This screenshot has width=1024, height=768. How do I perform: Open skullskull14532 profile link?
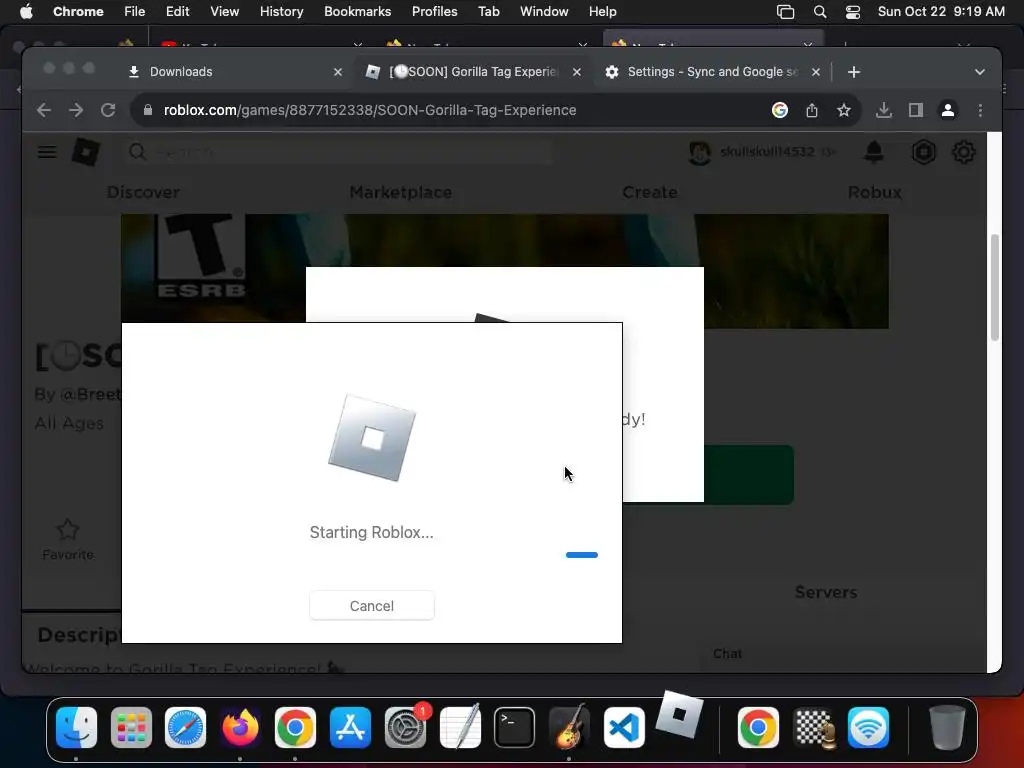(x=761, y=152)
